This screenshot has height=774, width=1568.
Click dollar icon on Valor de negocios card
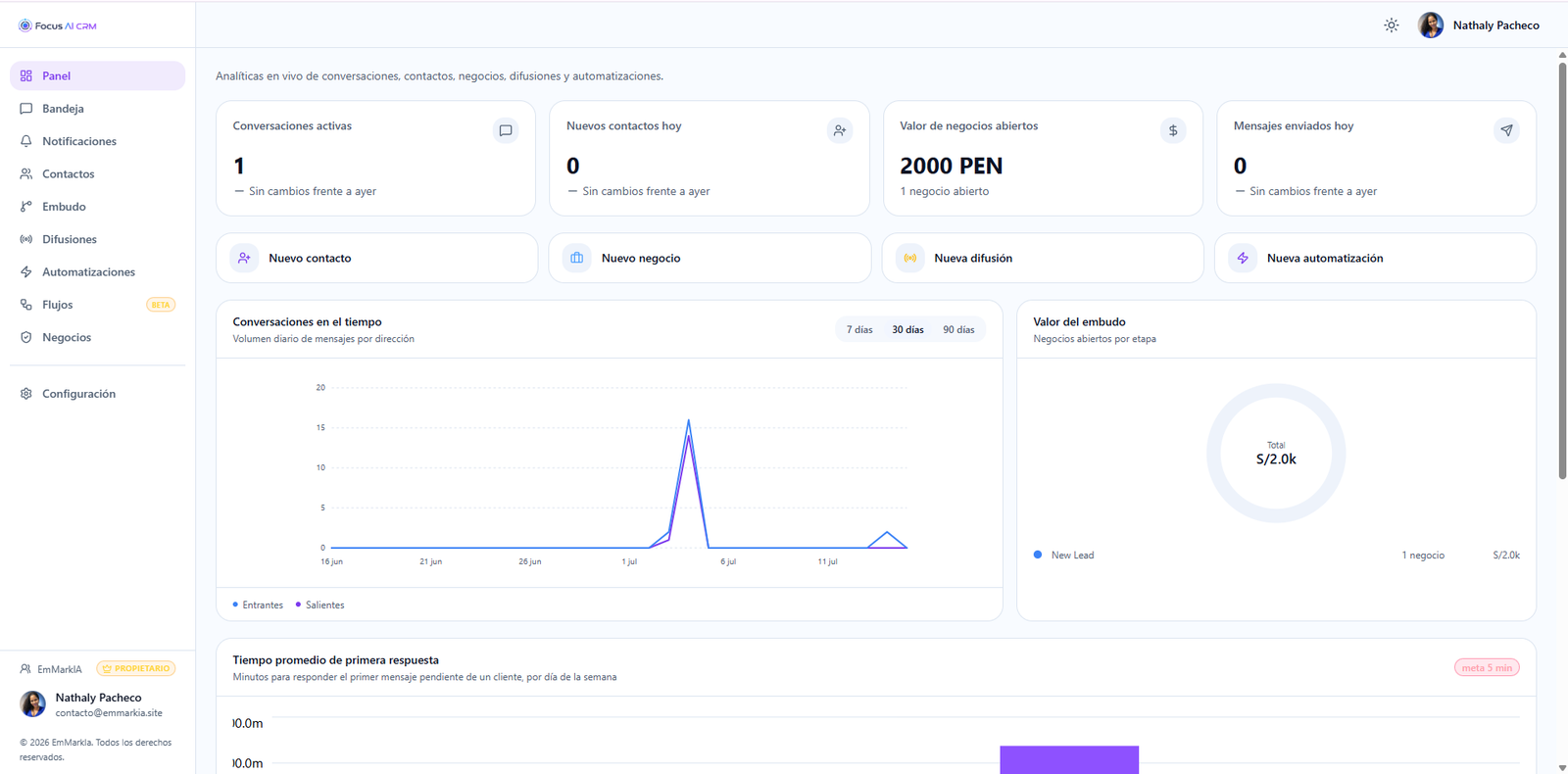[x=1173, y=130]
